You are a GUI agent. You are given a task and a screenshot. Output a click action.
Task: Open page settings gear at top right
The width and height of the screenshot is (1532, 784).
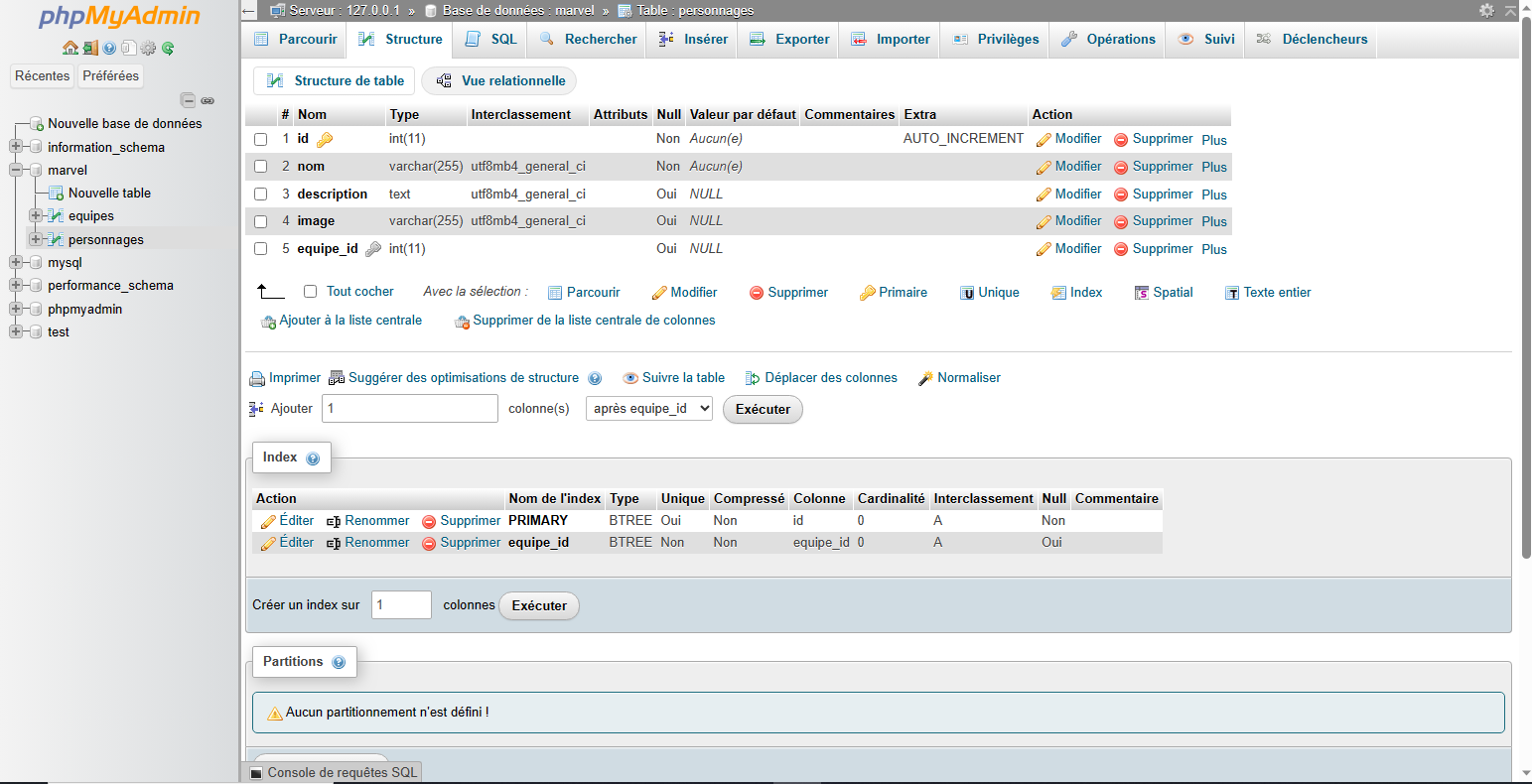pos(1486,10)
